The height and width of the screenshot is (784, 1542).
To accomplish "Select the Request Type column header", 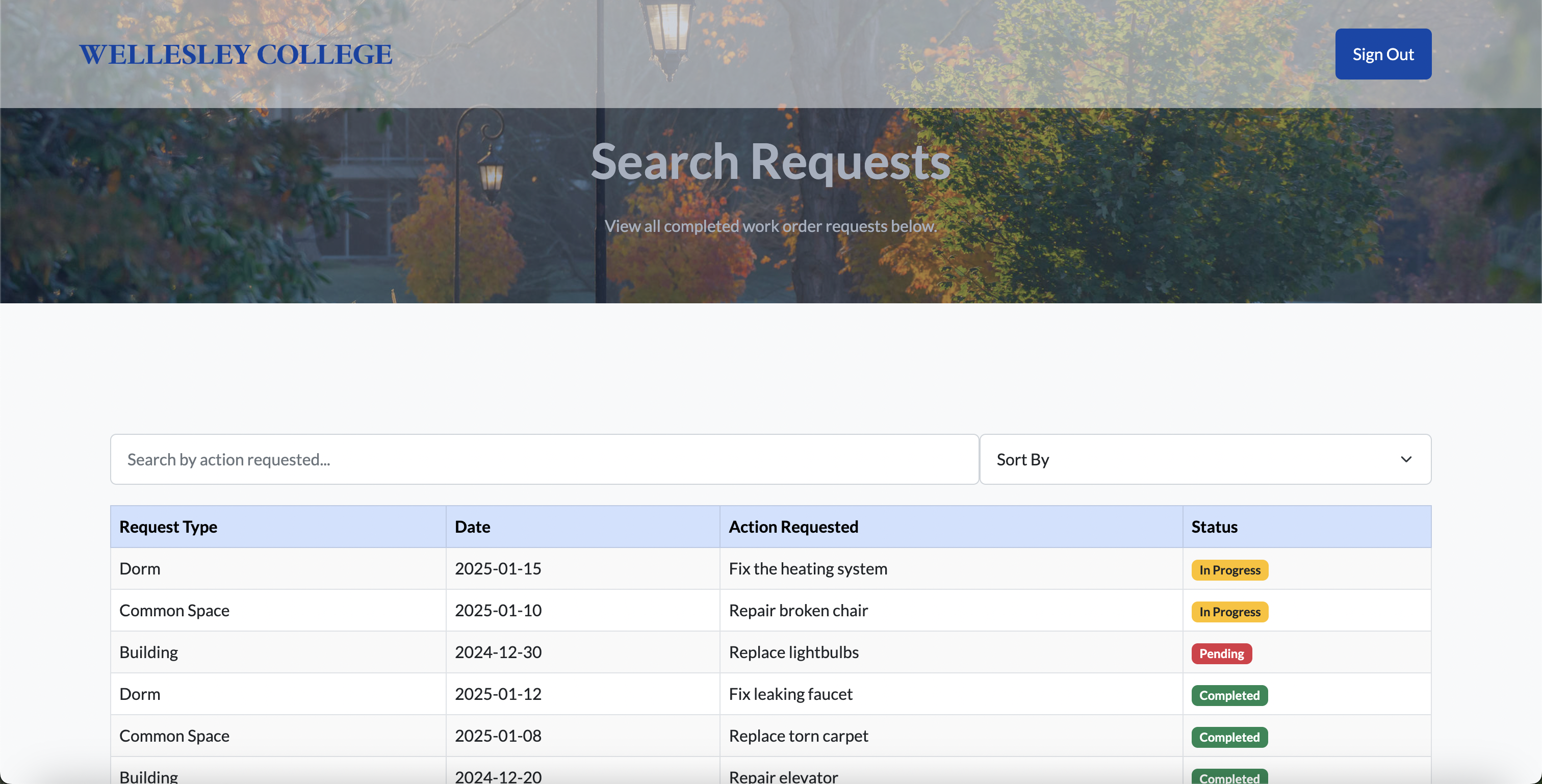I will (278, 527).
